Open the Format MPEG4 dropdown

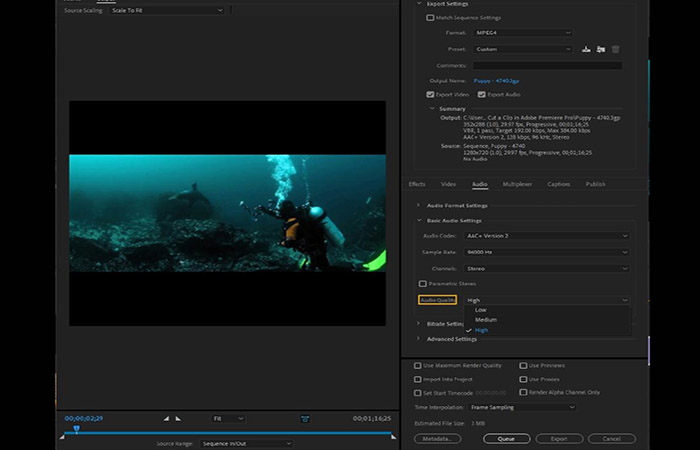[523, 33]
